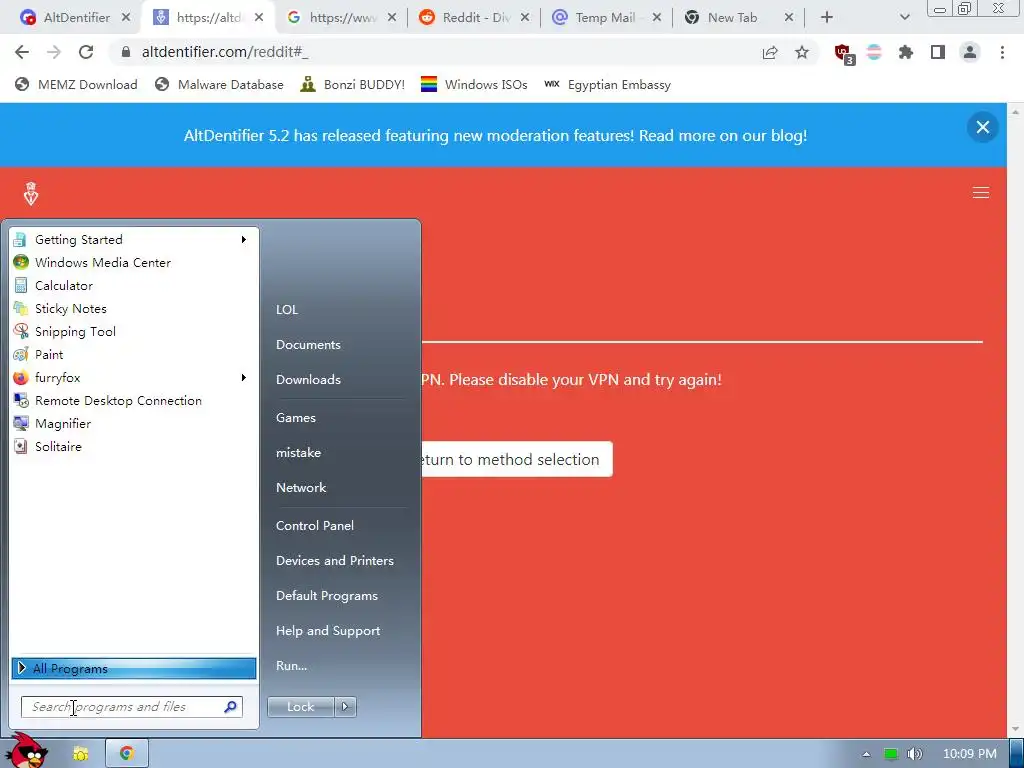Screen dimensions: 1024x768
Task: Toggle the browser side panel icon
Action: point(938,52)
